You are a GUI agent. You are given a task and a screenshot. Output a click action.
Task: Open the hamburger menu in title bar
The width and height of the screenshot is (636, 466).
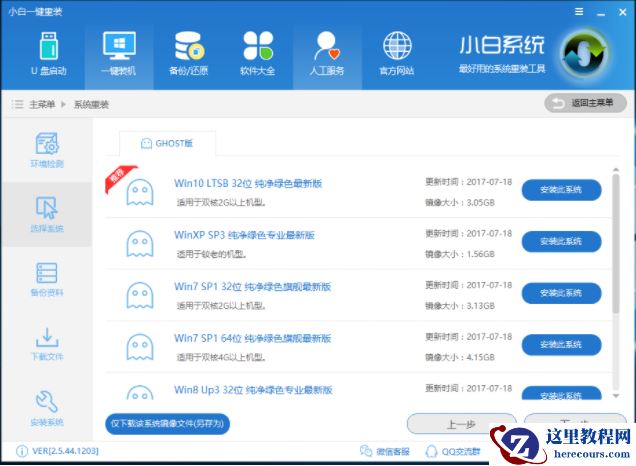coord(579,12)
